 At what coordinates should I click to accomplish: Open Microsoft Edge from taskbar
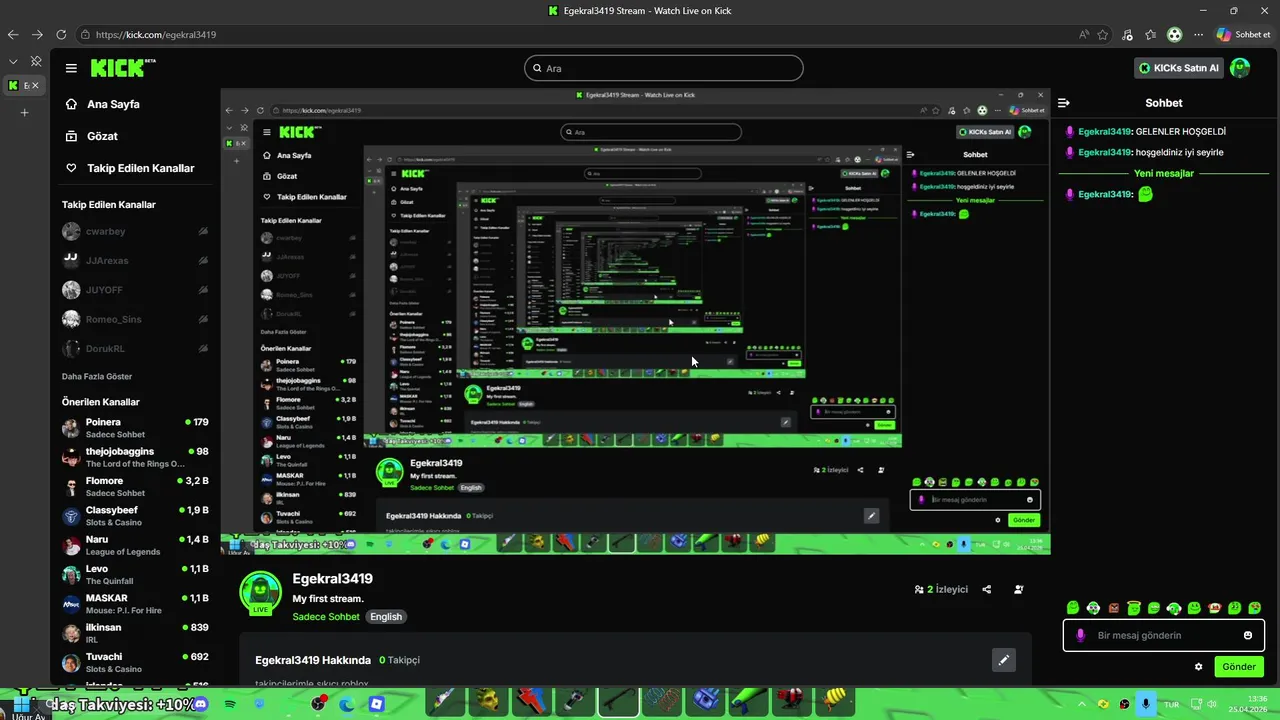point(347,705)
